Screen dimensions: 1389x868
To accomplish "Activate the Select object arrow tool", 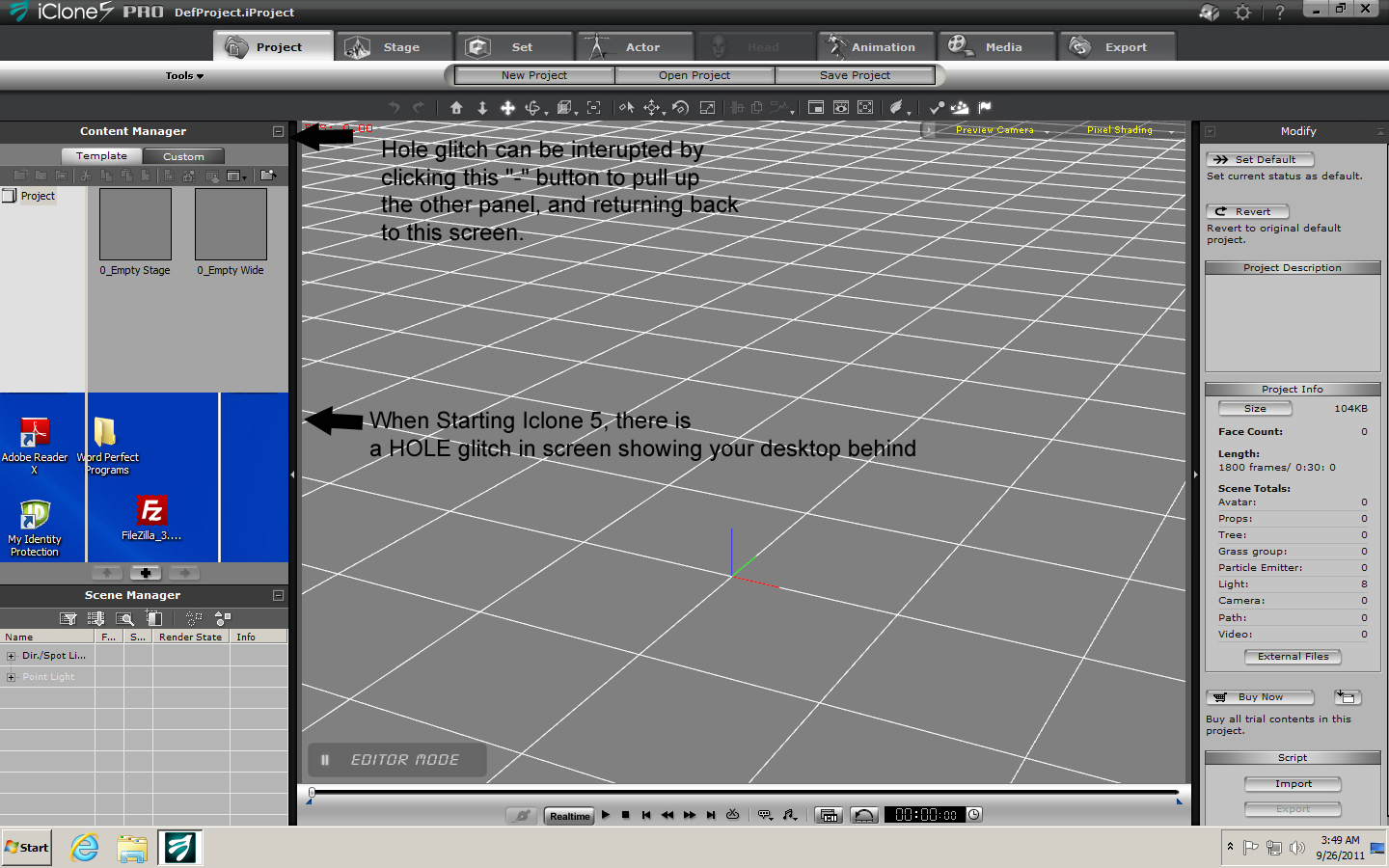I will click(x=626, y=108).
